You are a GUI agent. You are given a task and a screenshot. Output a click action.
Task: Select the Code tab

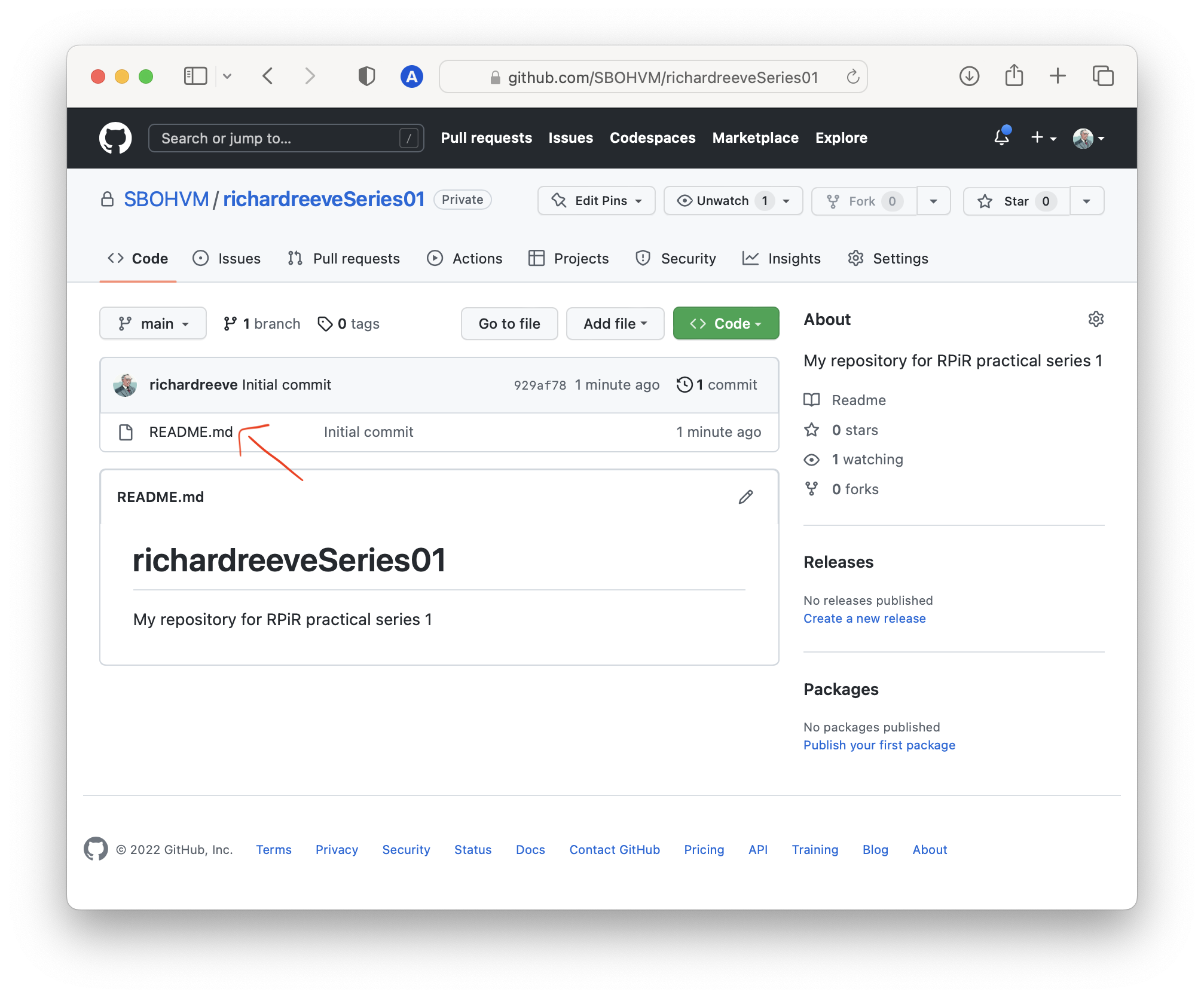(x=137, y=258)
